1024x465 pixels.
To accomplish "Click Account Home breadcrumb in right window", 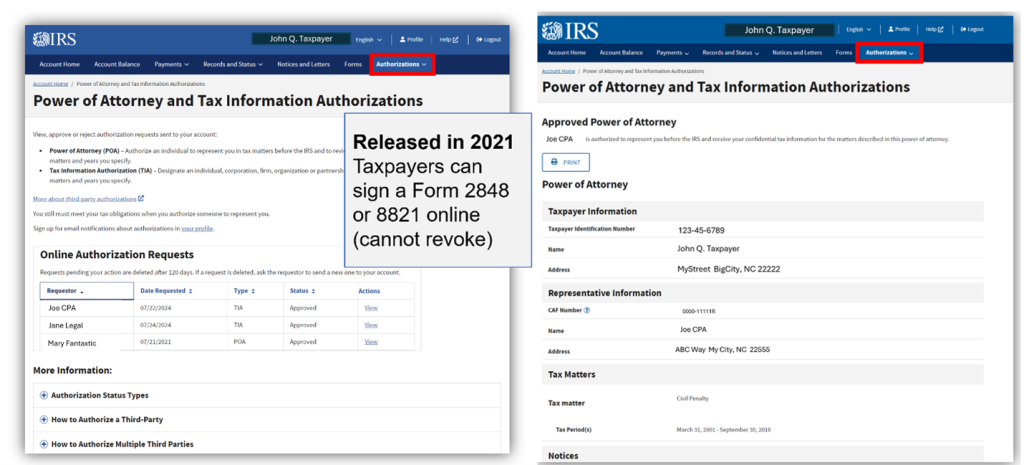I will coord(558,71).
